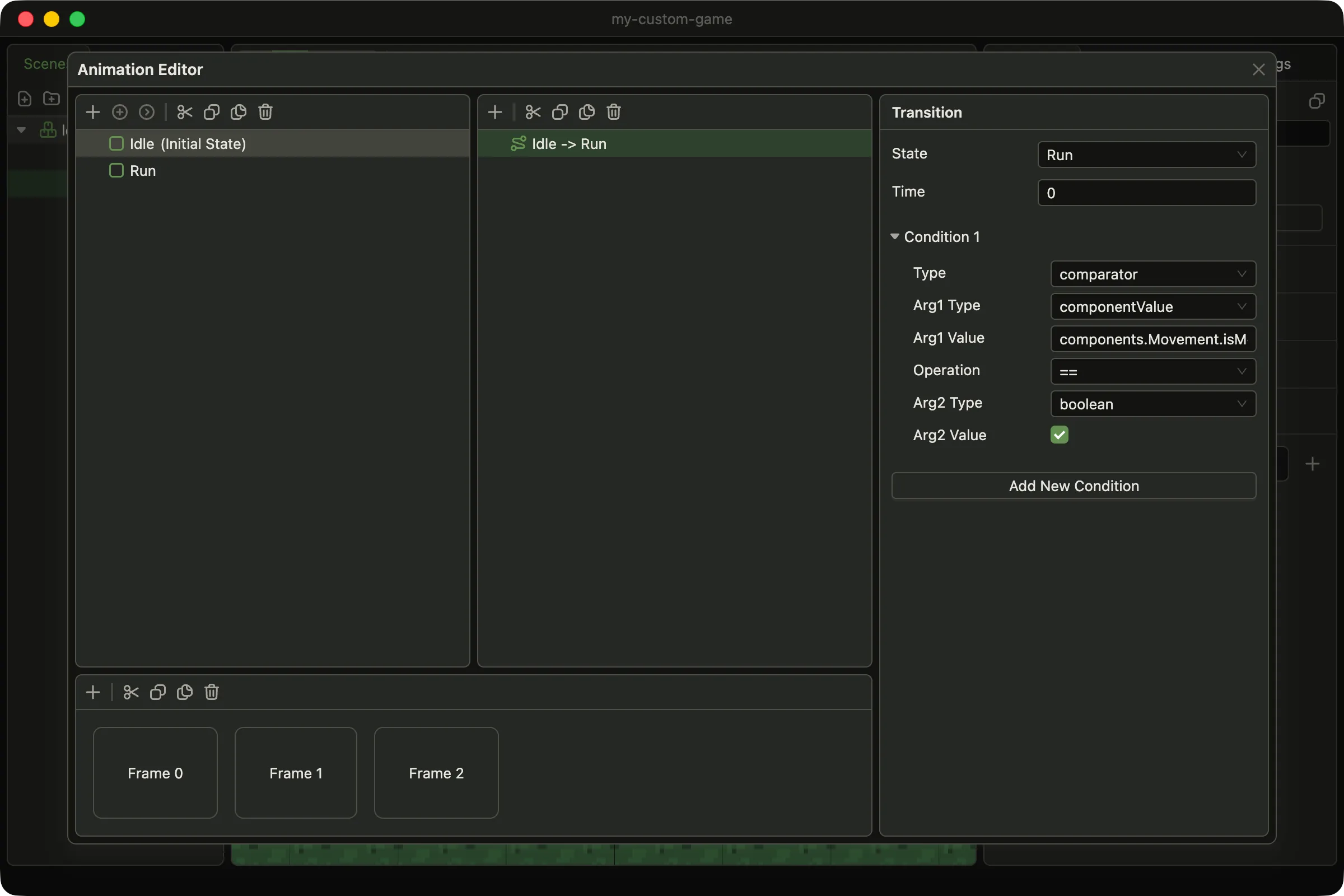
Task: Click the circled plus icon in states toolbar
Action: tap(119, 112)
